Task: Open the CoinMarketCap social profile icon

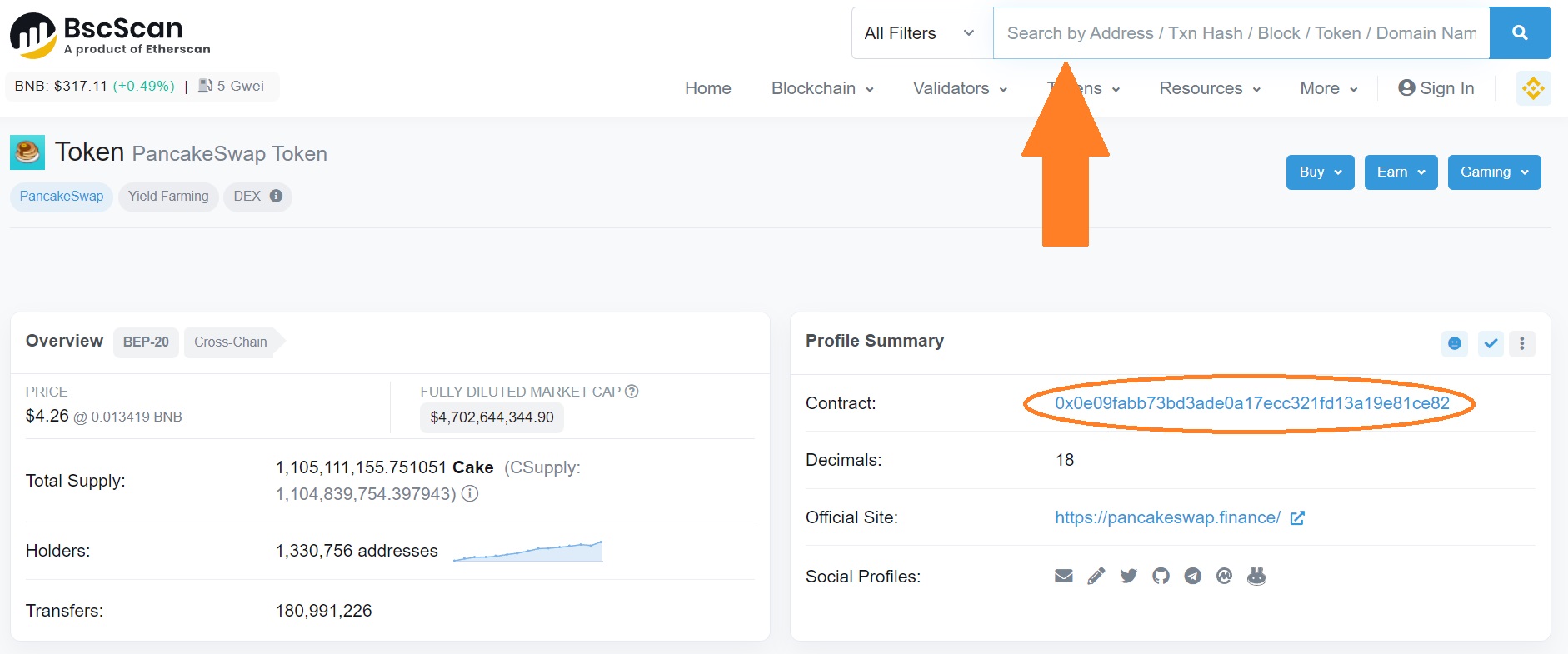Action: tap(1224, 576)
